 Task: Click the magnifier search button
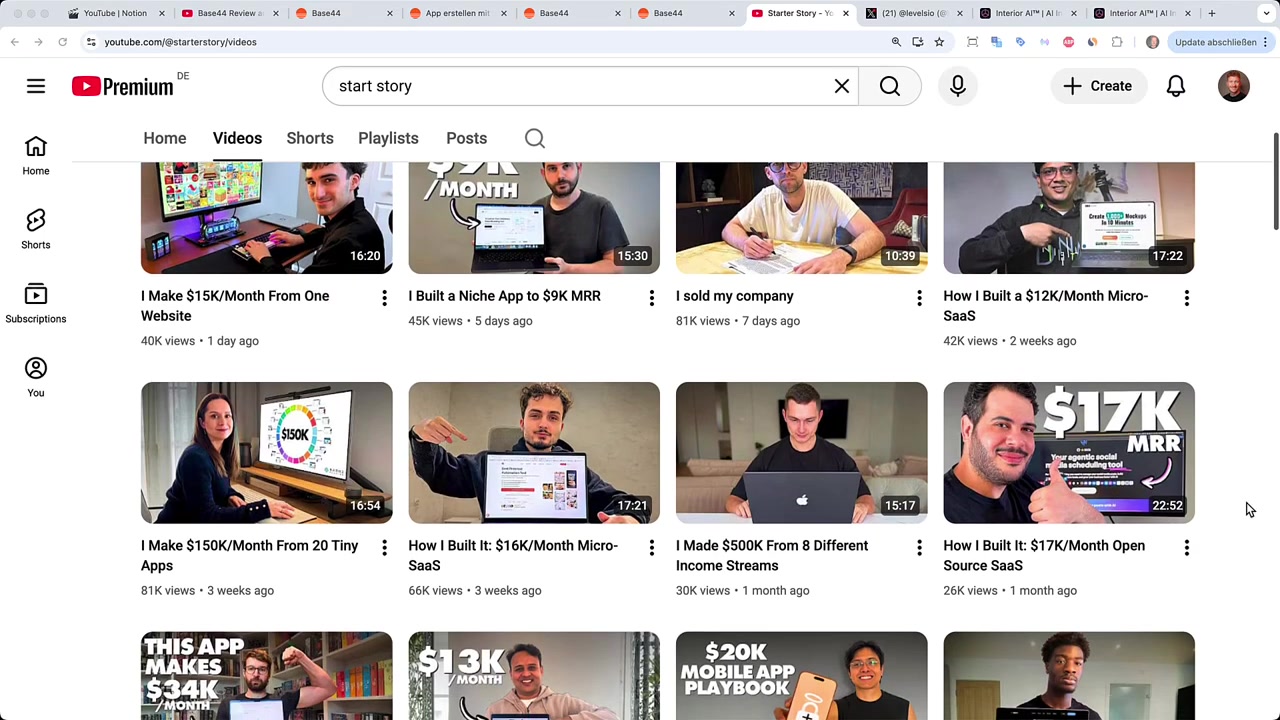click(890, 86)
